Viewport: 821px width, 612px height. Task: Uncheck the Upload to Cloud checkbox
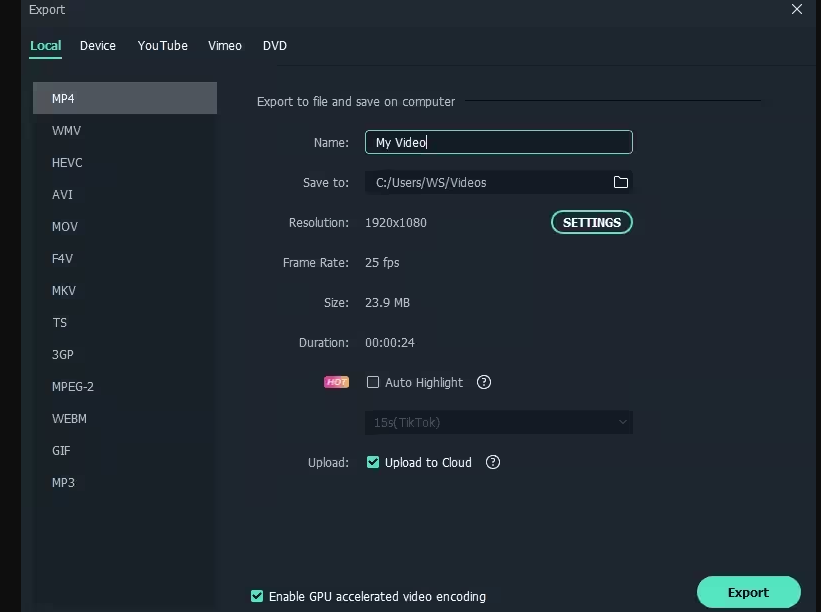click(373, 462)
